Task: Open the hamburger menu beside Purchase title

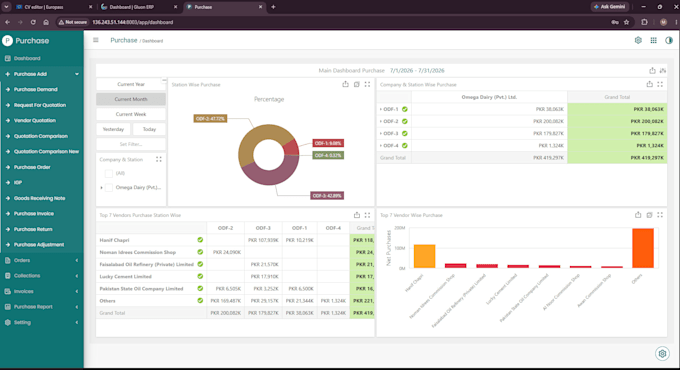Action: [96, 40]
